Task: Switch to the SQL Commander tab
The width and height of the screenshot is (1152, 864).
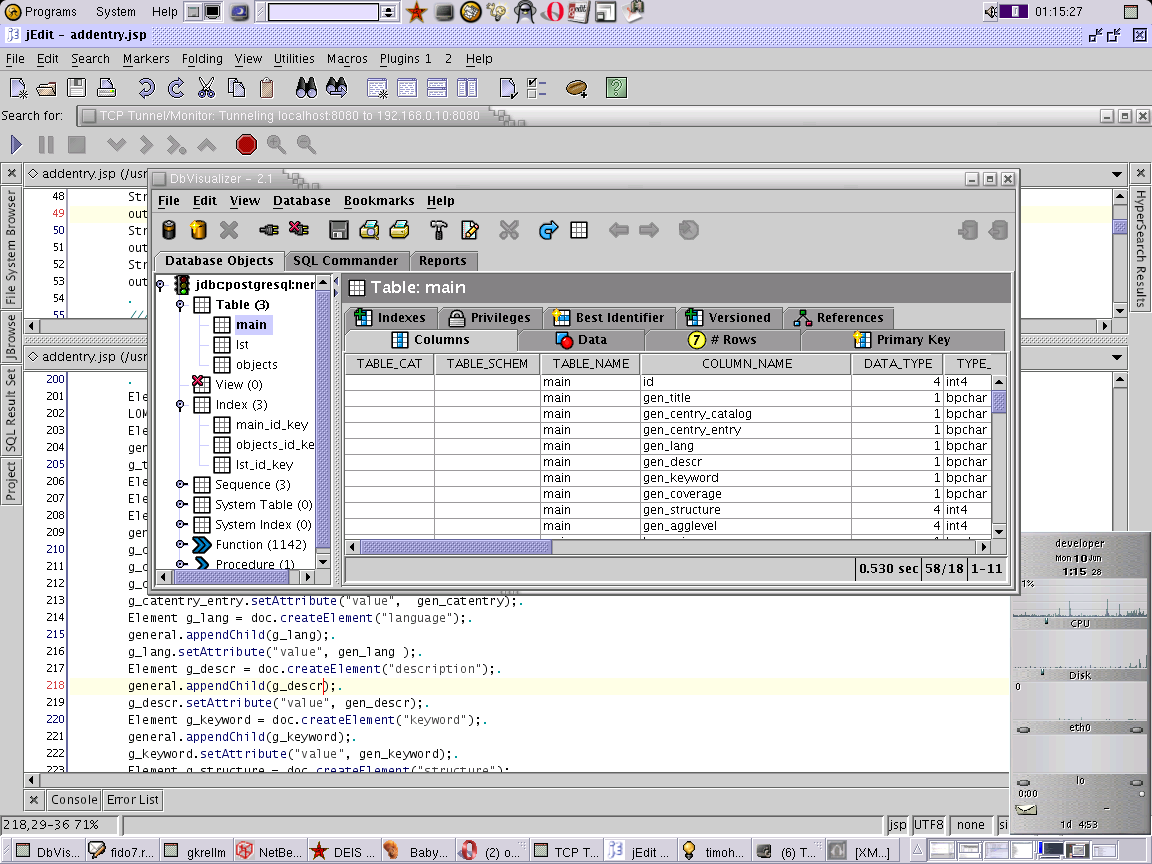Action: [x=345, y=261]
